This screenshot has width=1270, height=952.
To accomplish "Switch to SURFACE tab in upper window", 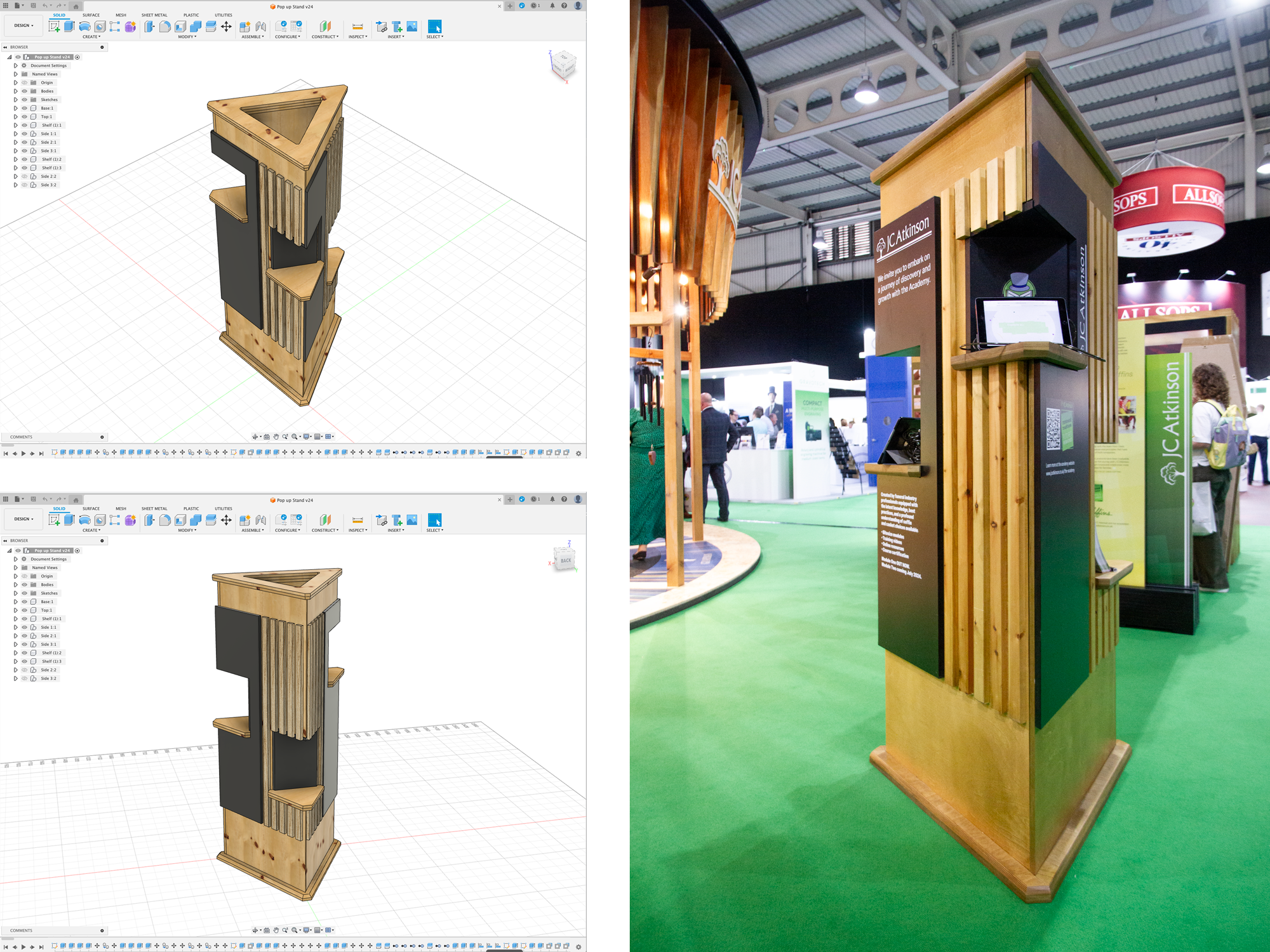I will point(91,15).
